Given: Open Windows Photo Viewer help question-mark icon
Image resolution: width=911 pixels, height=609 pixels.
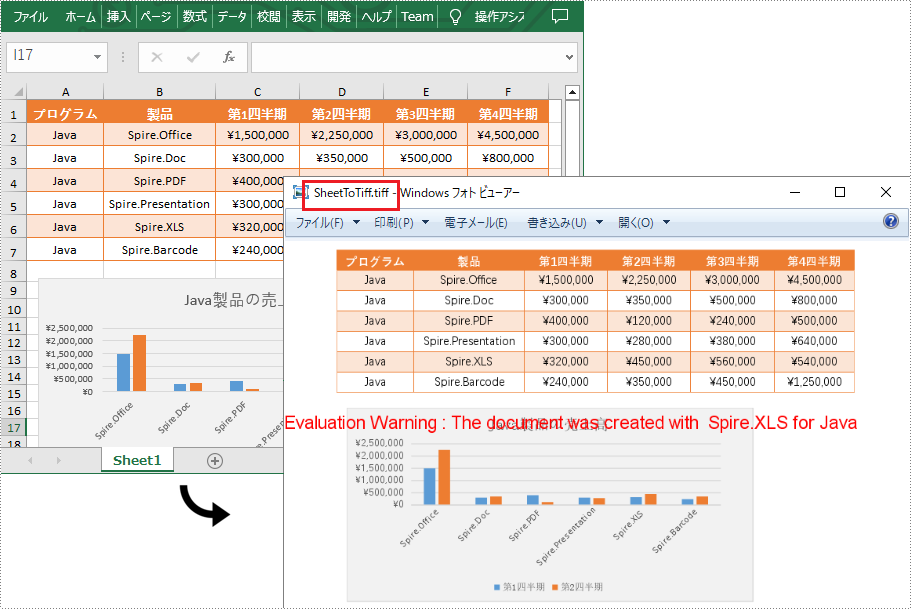Looking at the screenshot, I should coord(890,221).
